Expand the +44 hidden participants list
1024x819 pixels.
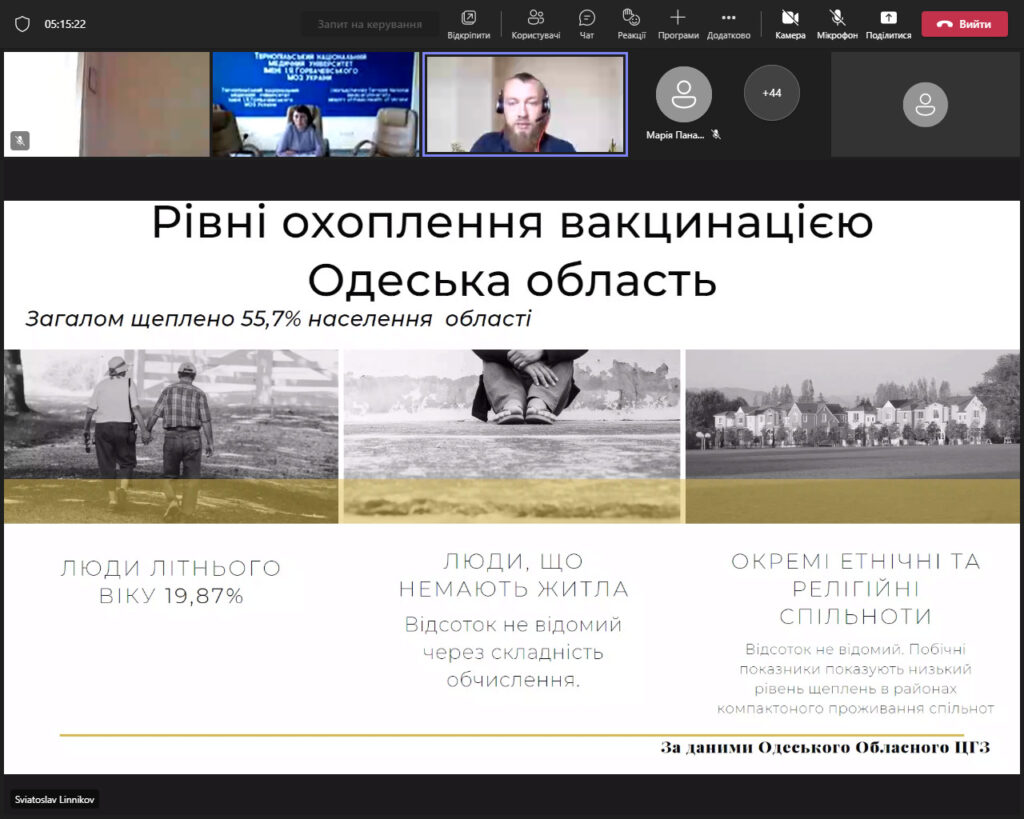(x=772, y=93)
